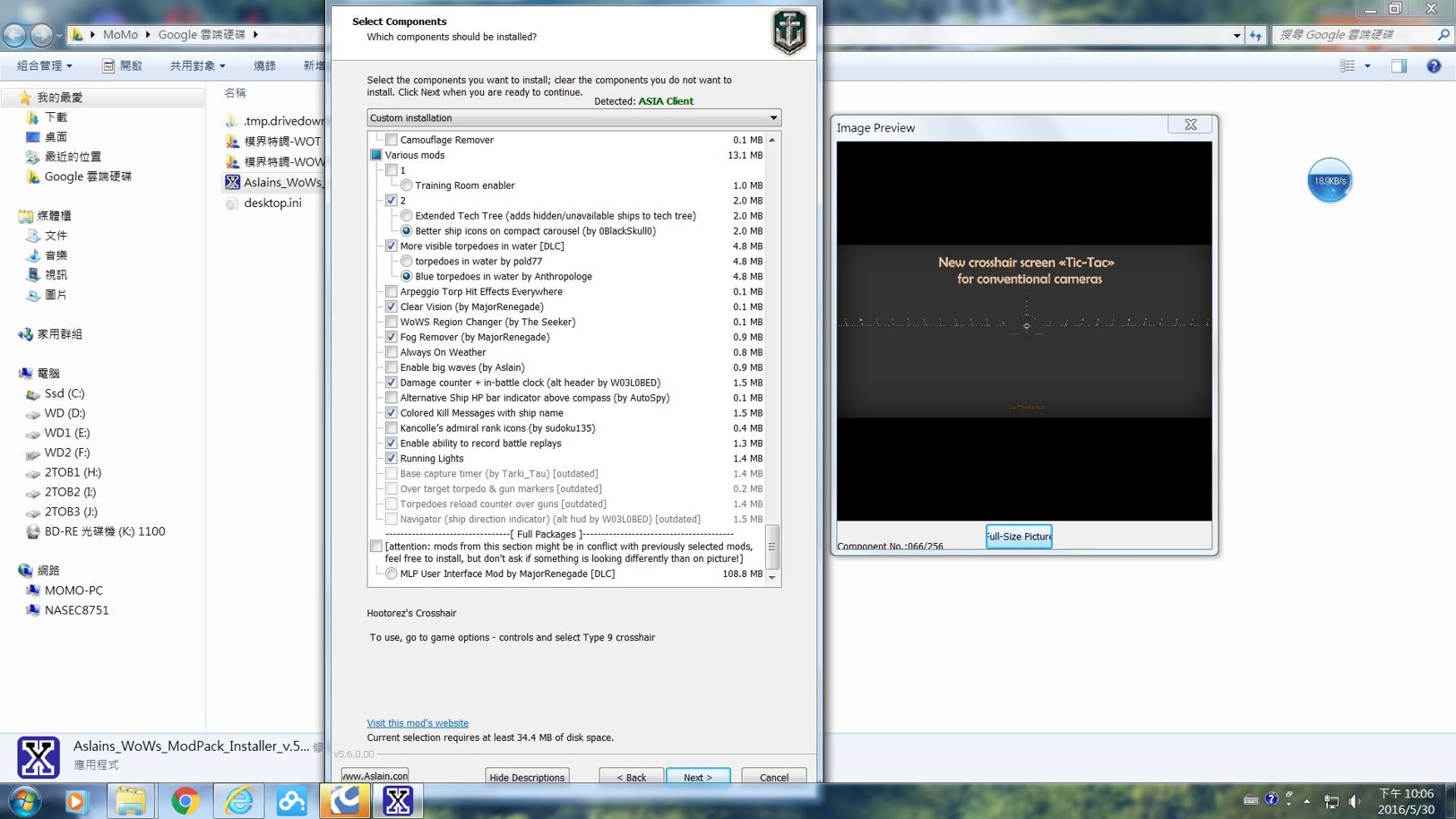Open the media player taskbar icon

[x=76, y=800]
